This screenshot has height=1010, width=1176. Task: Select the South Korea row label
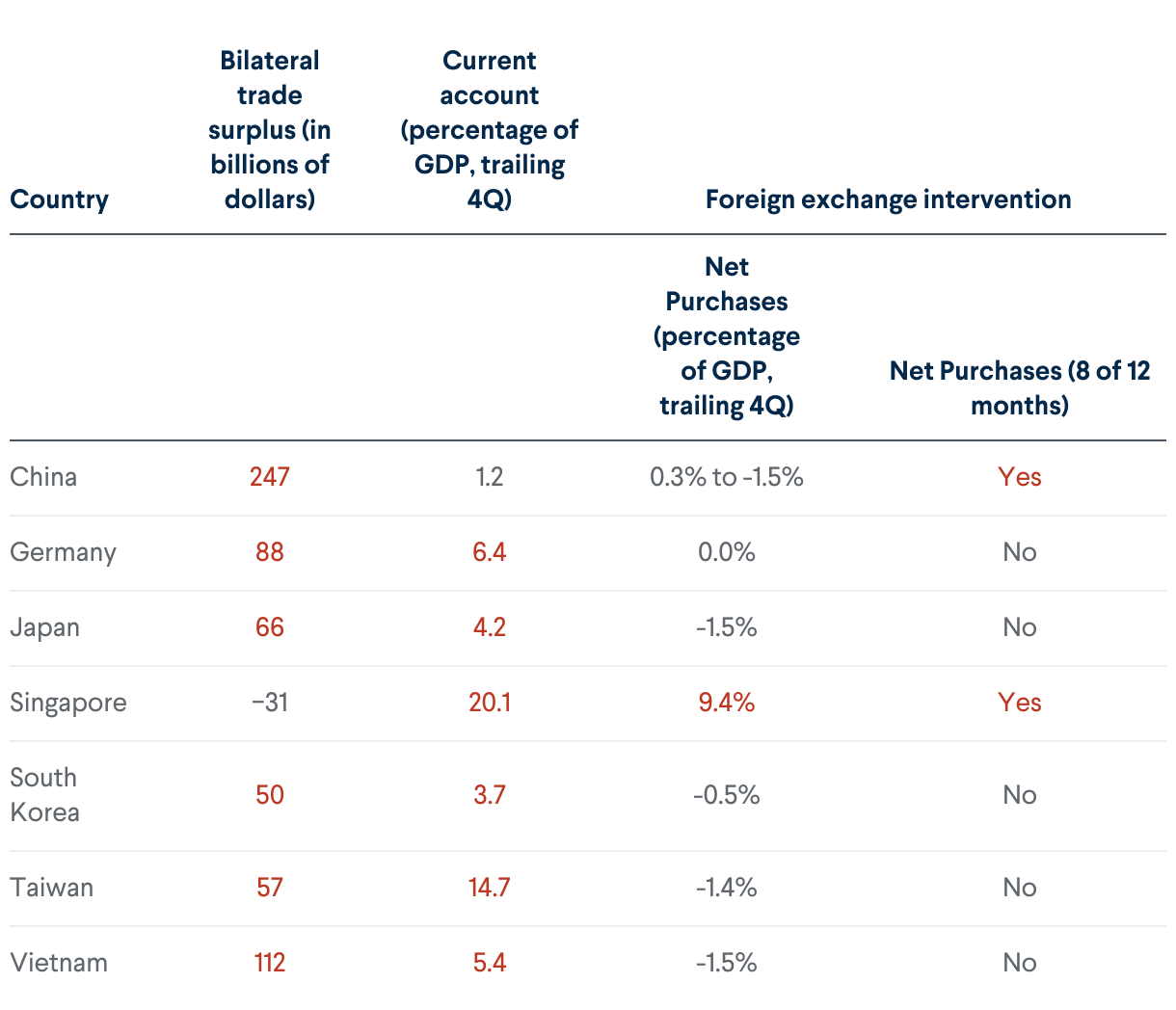(44, 795)
